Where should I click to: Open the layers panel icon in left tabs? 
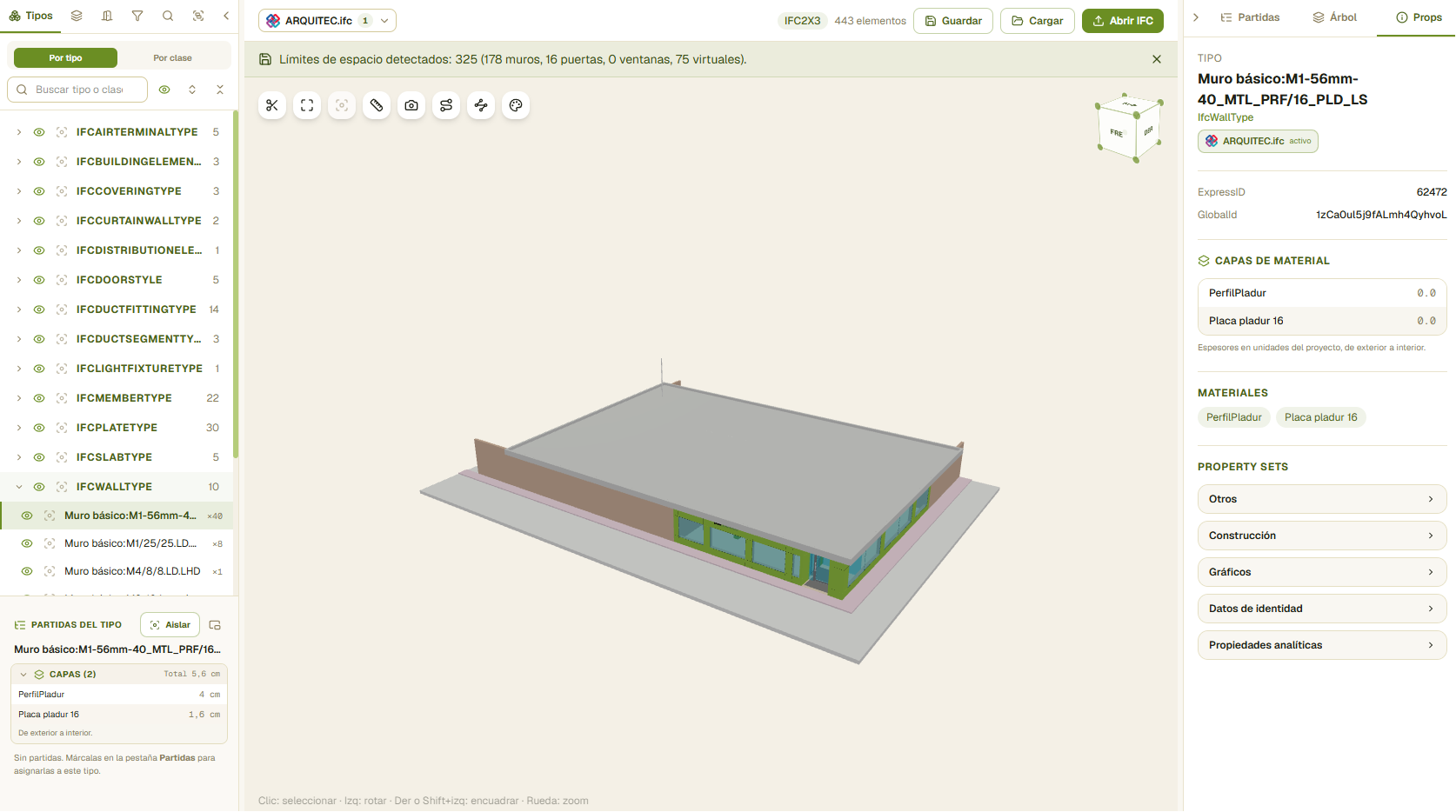pos(77,16)
